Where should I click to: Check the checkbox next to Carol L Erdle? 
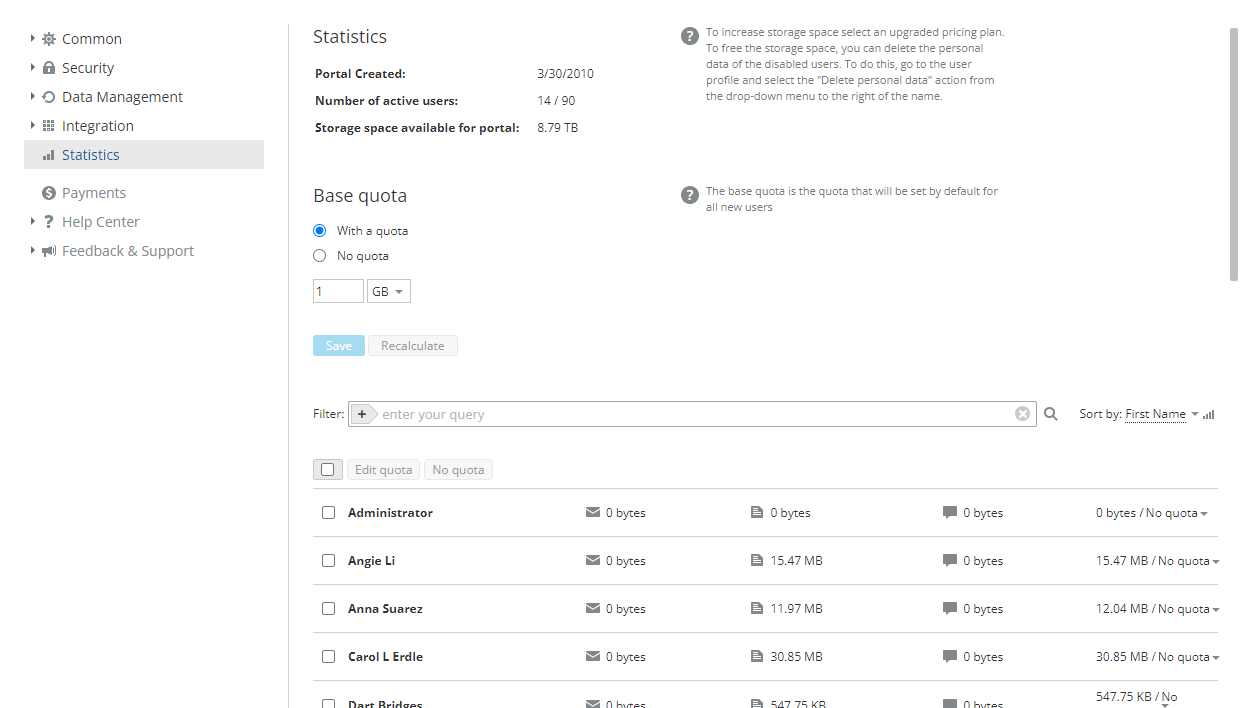(x=328, y=656)
